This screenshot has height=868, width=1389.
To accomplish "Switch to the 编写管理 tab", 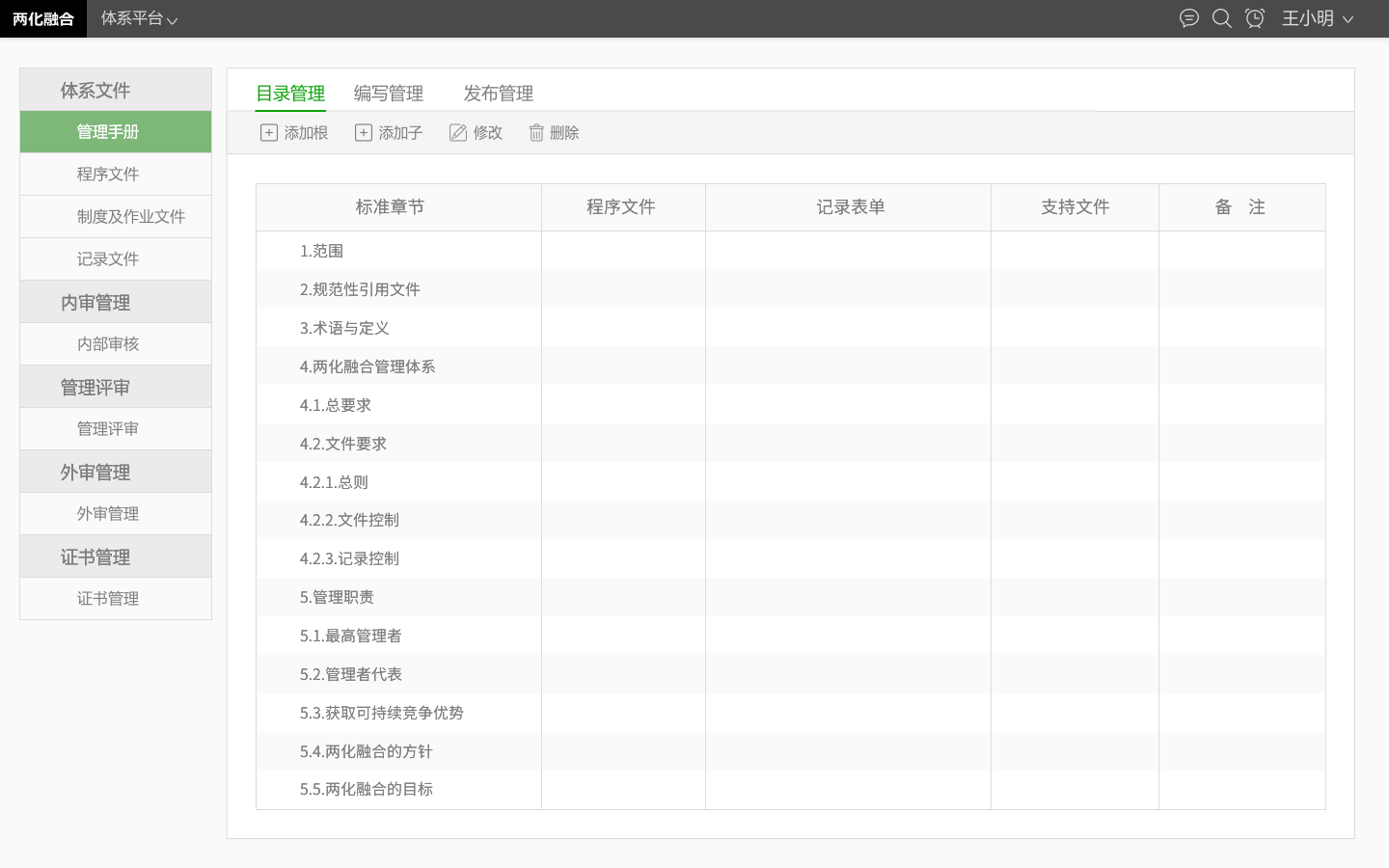I will [x=389, y=94].
